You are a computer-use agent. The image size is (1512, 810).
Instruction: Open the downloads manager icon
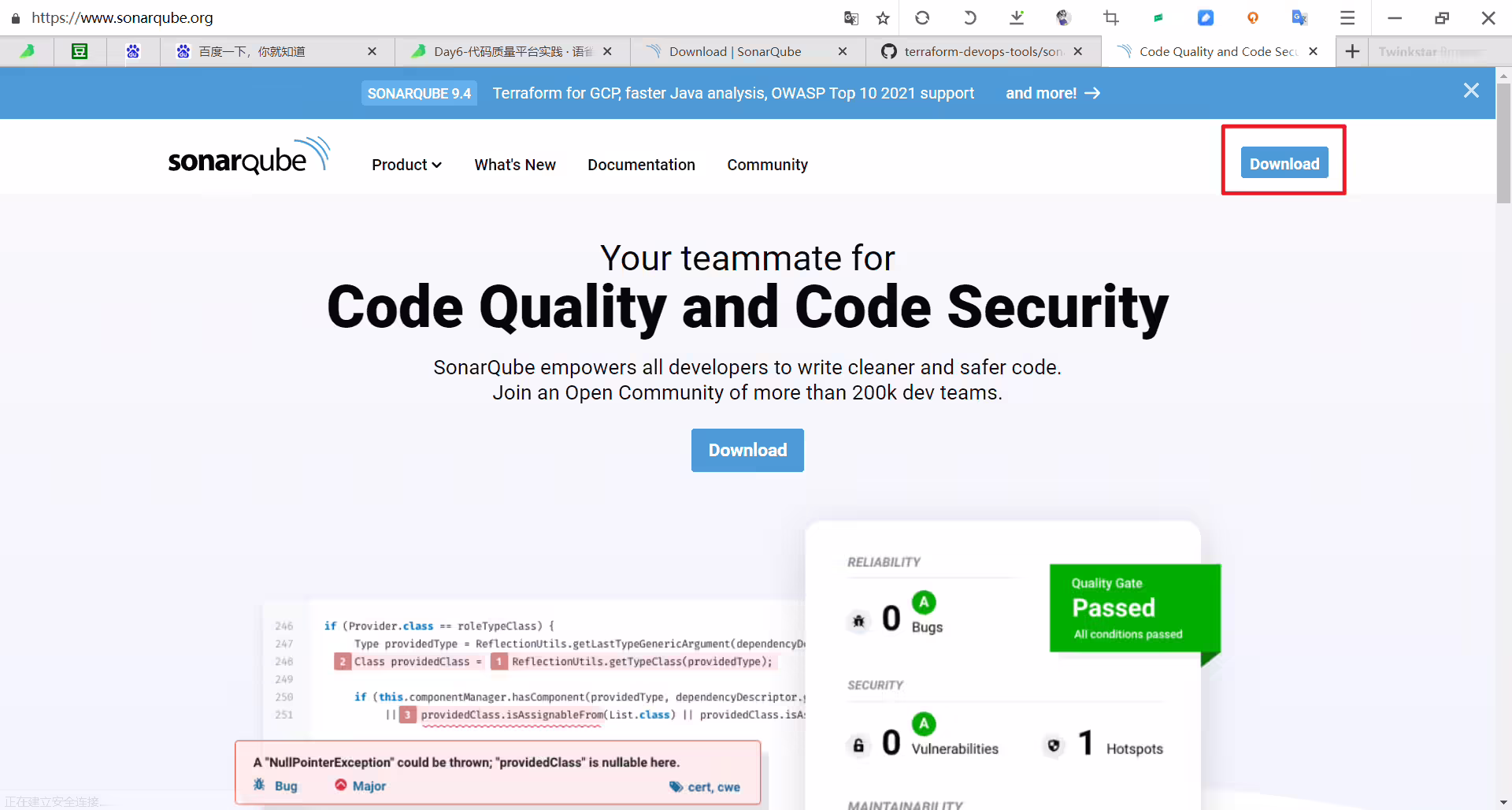1017,17
